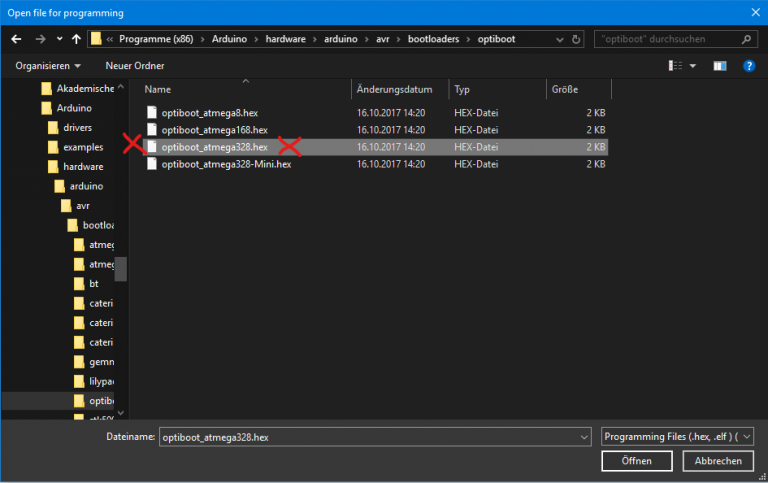Open the Programming Files type dropdown
The image size is (768, 483).
coord(678,437)
